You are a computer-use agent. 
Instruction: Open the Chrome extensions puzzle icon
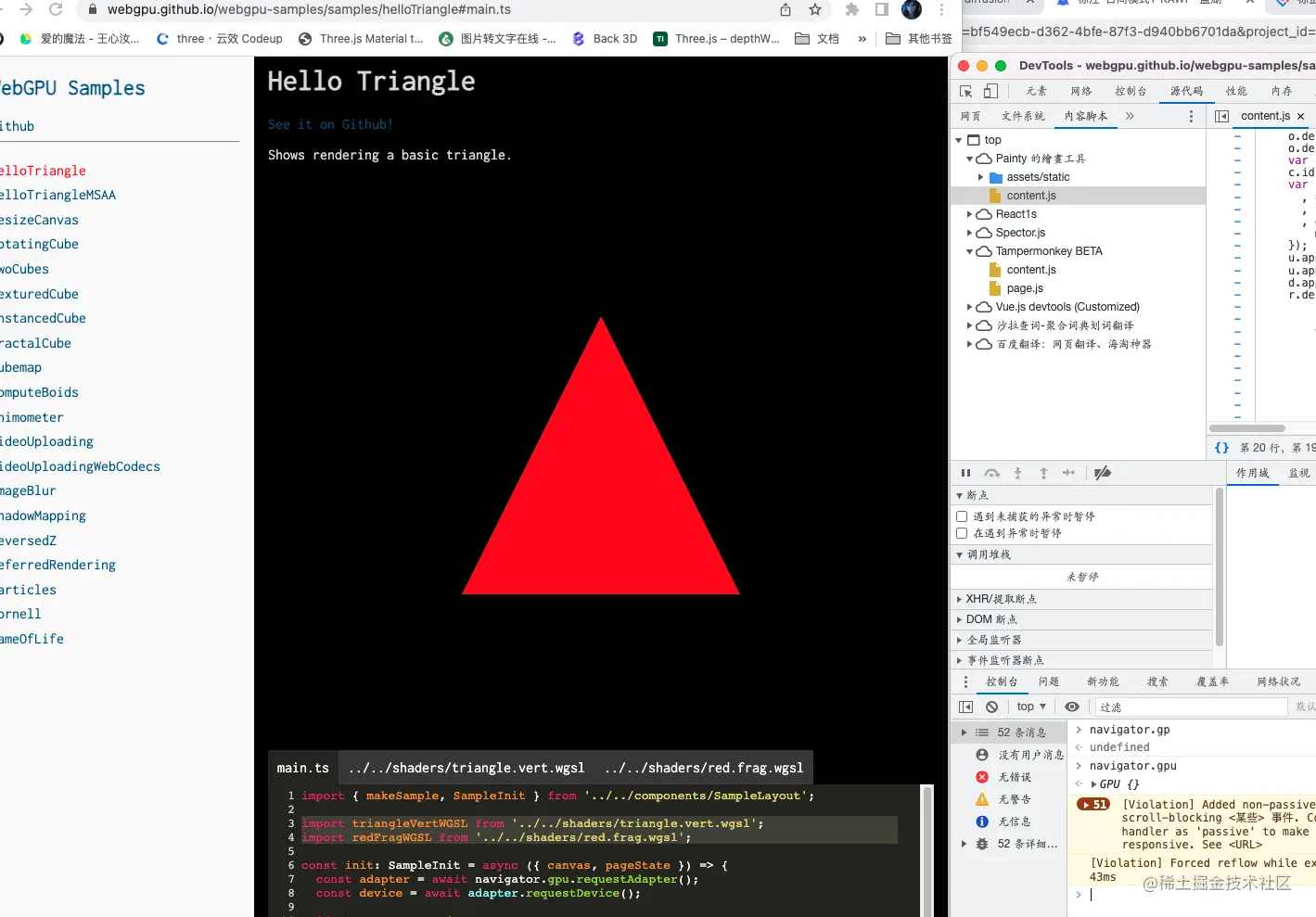pyautogui.click(x=852, y=9)
